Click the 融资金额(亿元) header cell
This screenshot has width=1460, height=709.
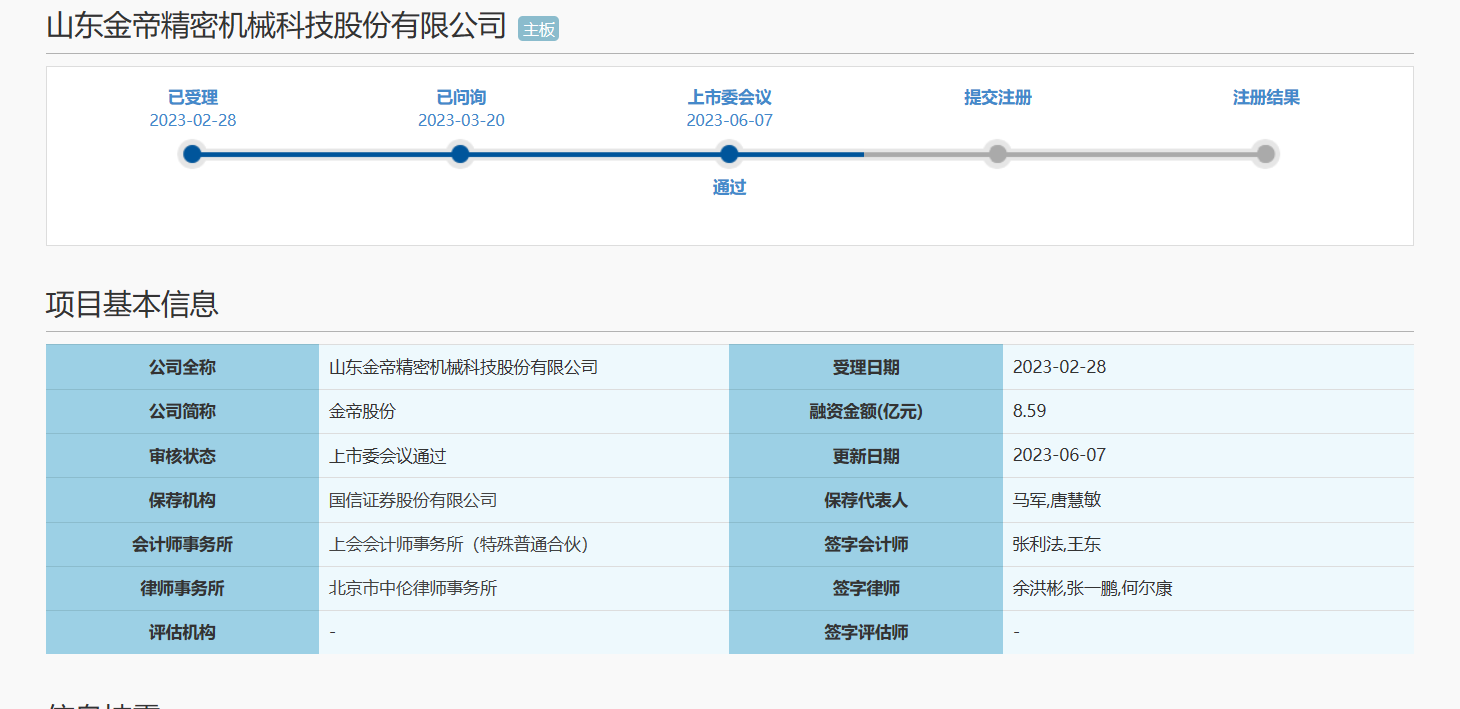[x=866, y=411]
